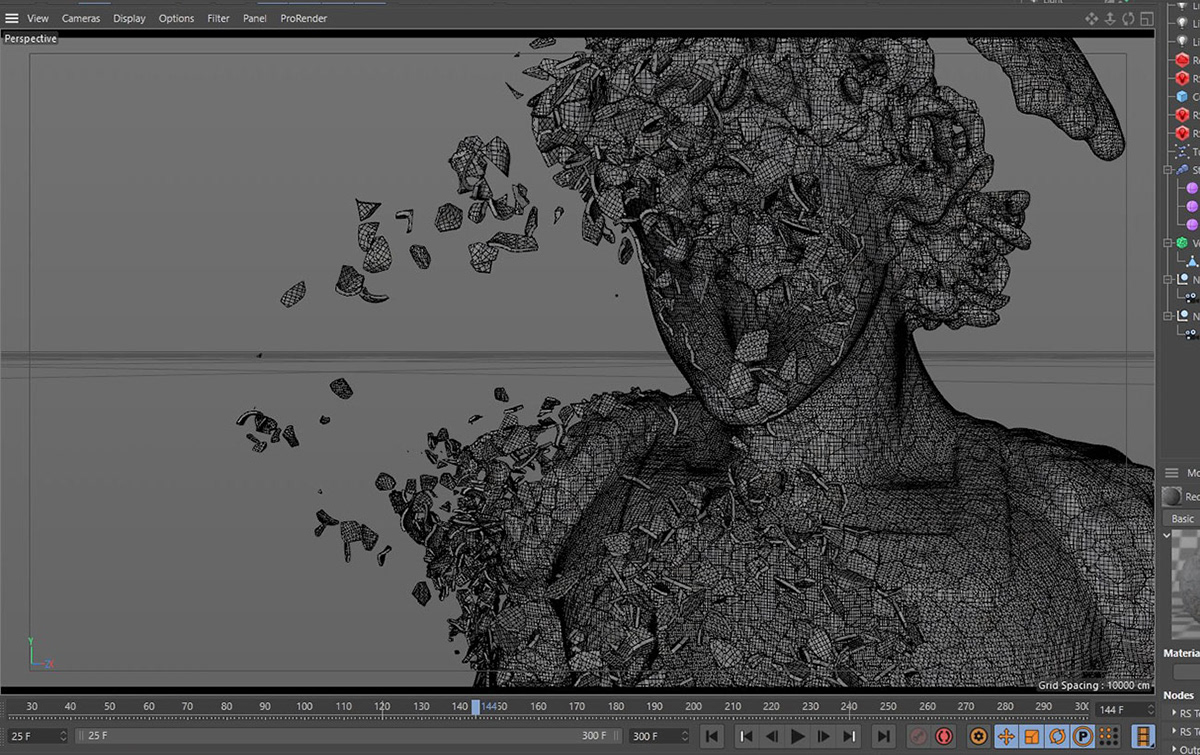Open the ProRender menu
Screen dimensions: 1200x755
pyautogui.click(x=303, y=18)
